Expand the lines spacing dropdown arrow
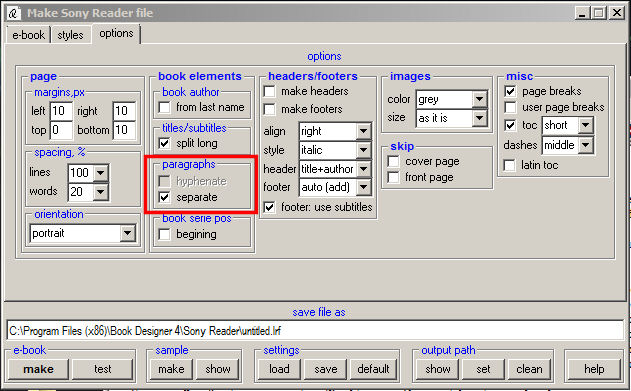 coord(101,173)
